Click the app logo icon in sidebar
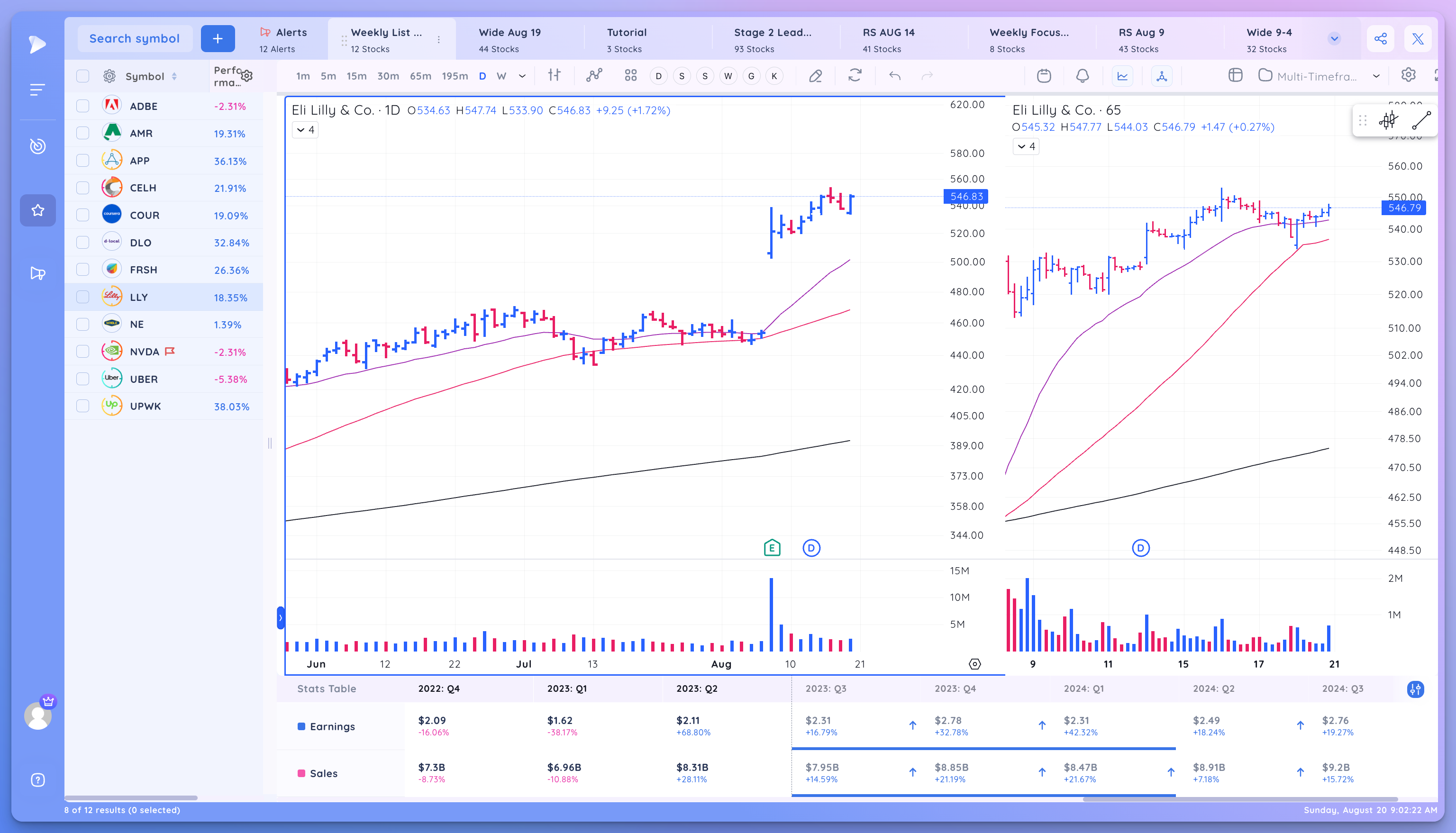The height and width of the screenshot is (833, 1456). [37, 44]
